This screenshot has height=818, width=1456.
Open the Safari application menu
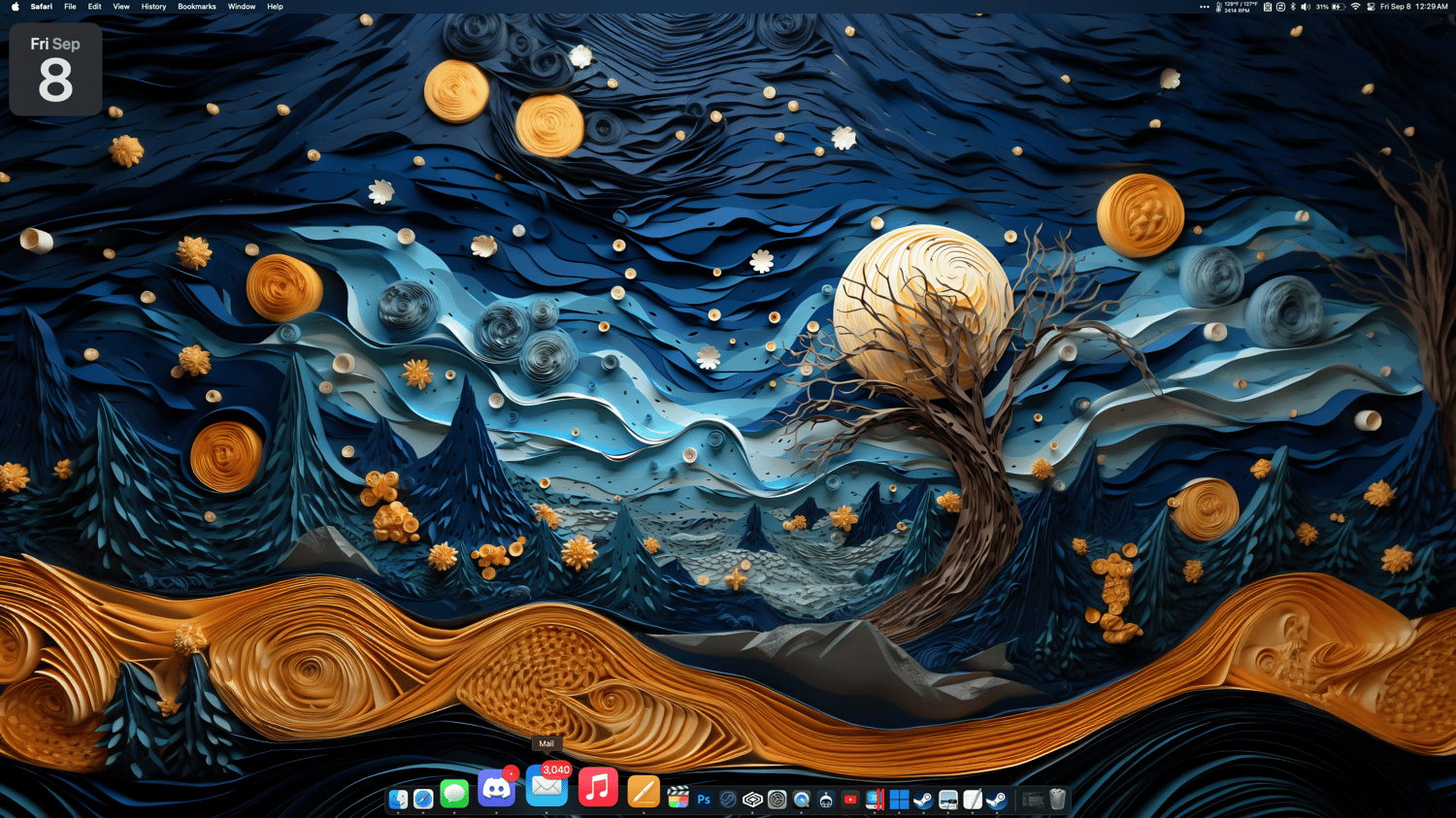(x=42, y=7)
